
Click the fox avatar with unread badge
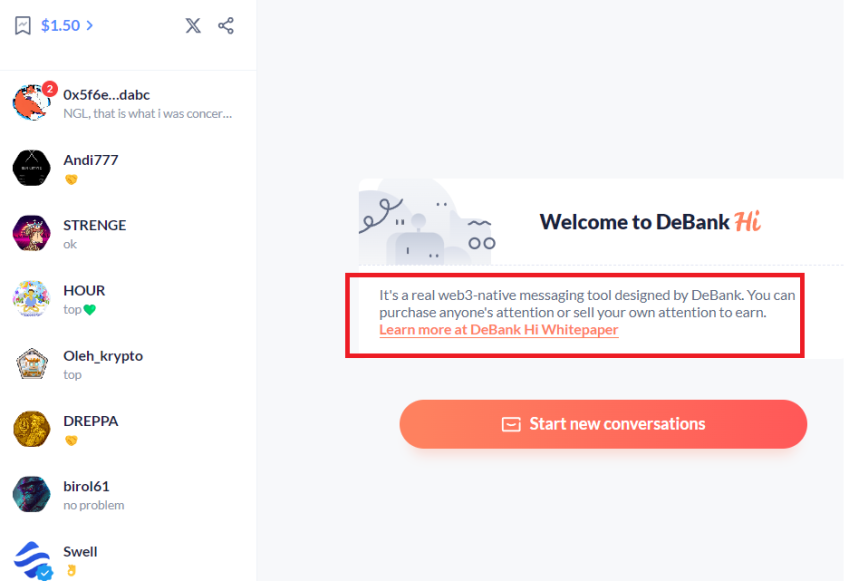31,102
